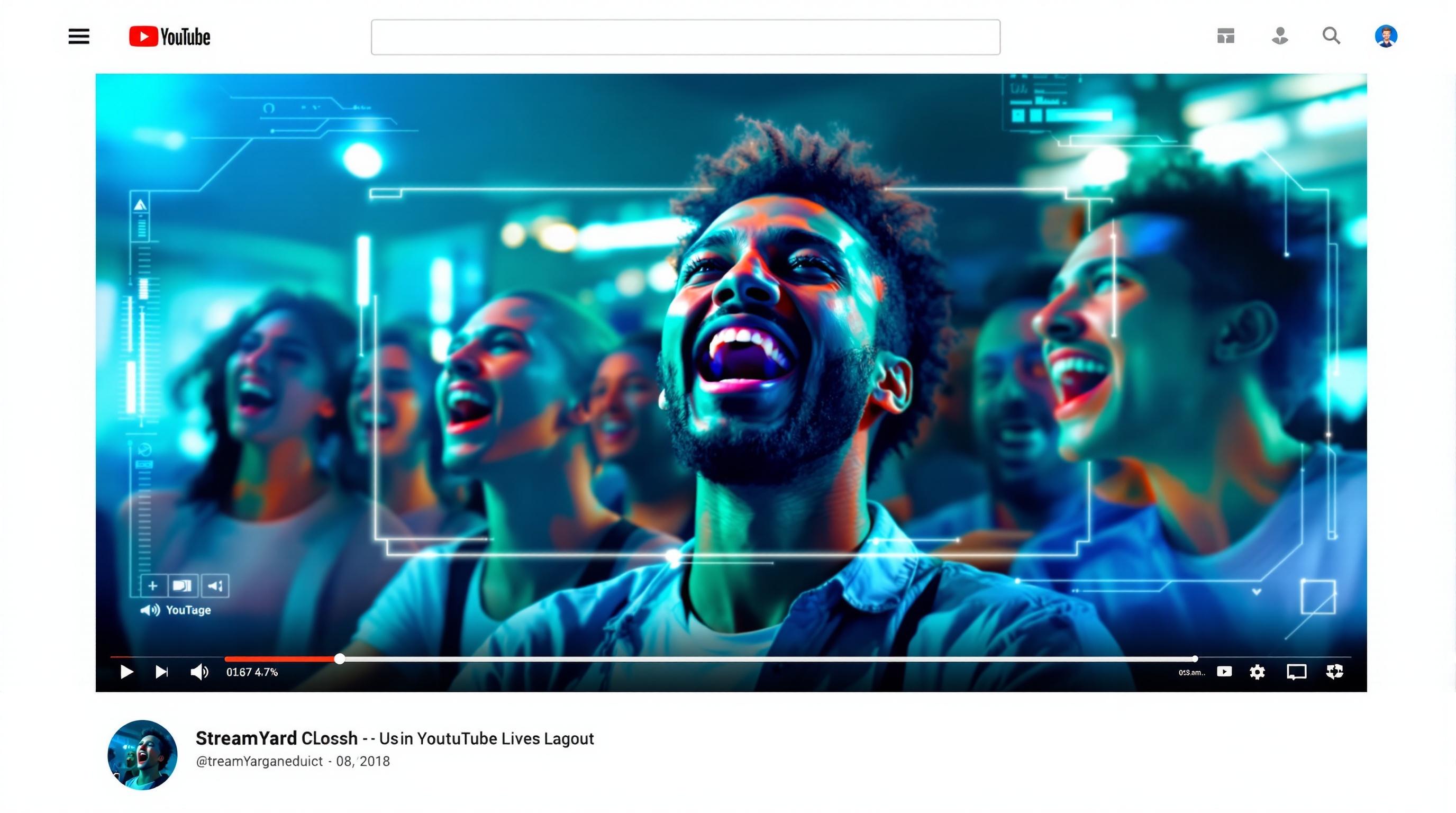The width and height of the screenshot is (1456, 813).
Task: Expand the hamburger menu top left
Action: [x=78, y=36]
